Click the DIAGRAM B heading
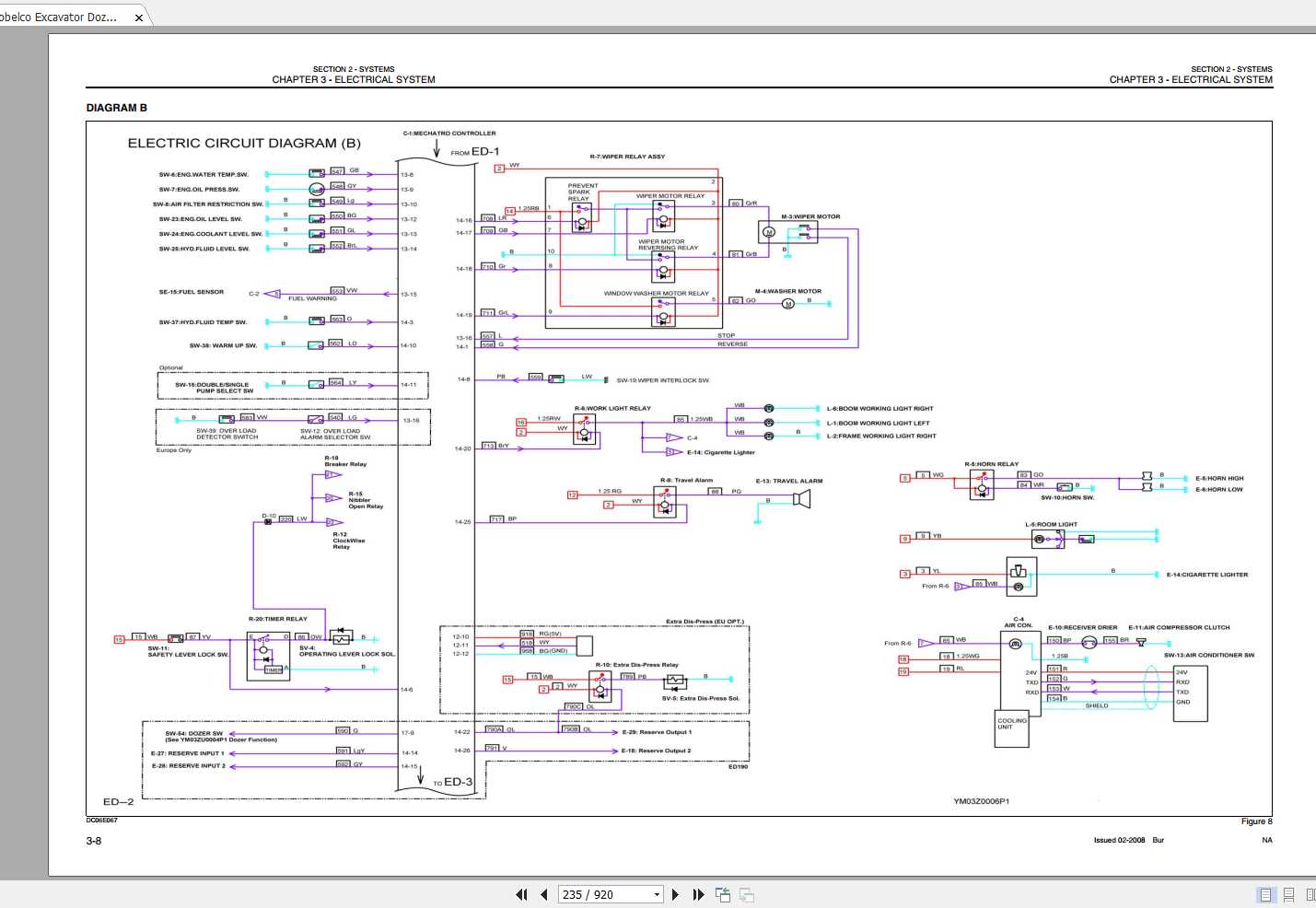The height and width of the screenshot is (908, 1316). click(x=117, y=108)
